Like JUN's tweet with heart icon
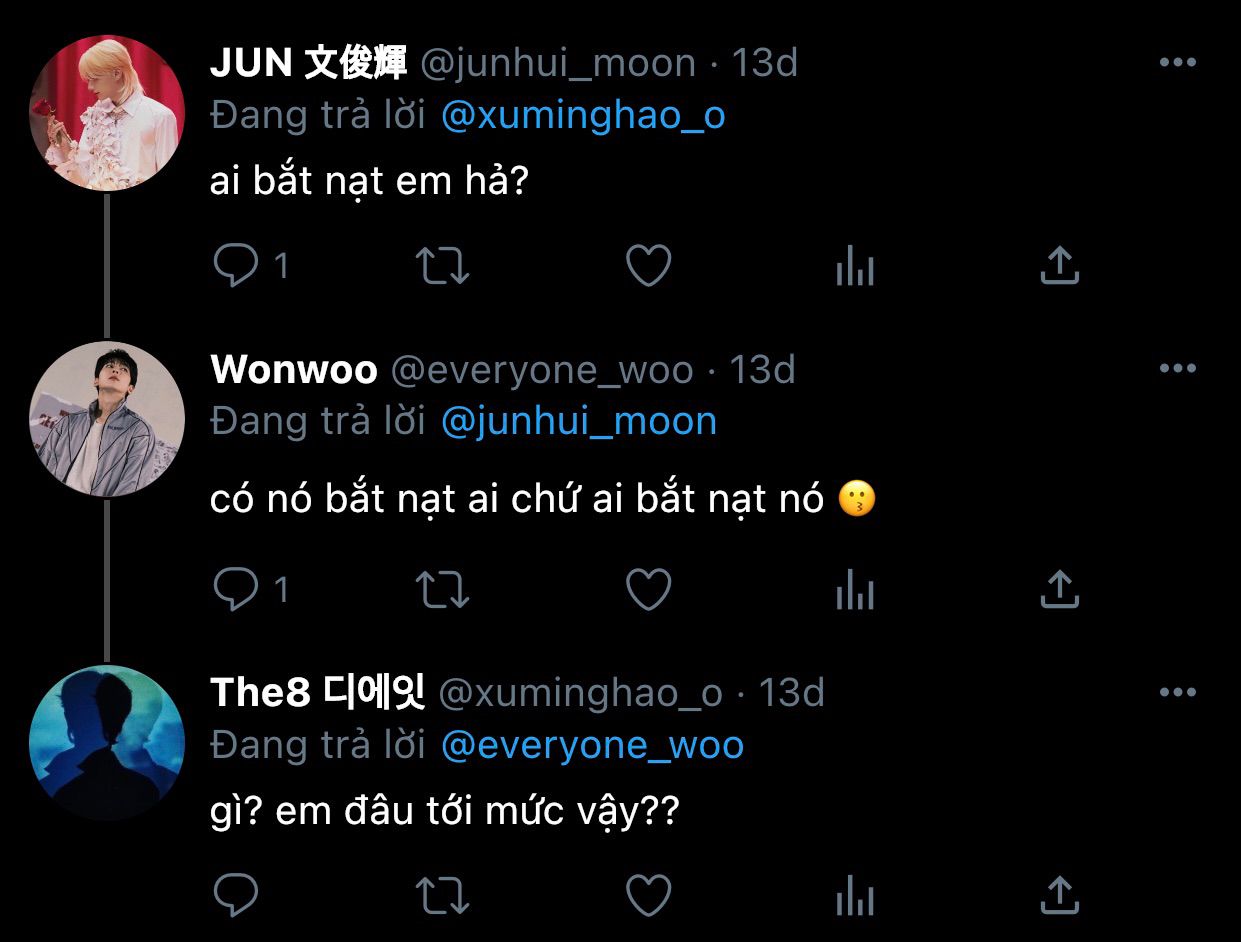Viewport: 1241px width, 942px height. pyautogui.click(x=648, y=265)
